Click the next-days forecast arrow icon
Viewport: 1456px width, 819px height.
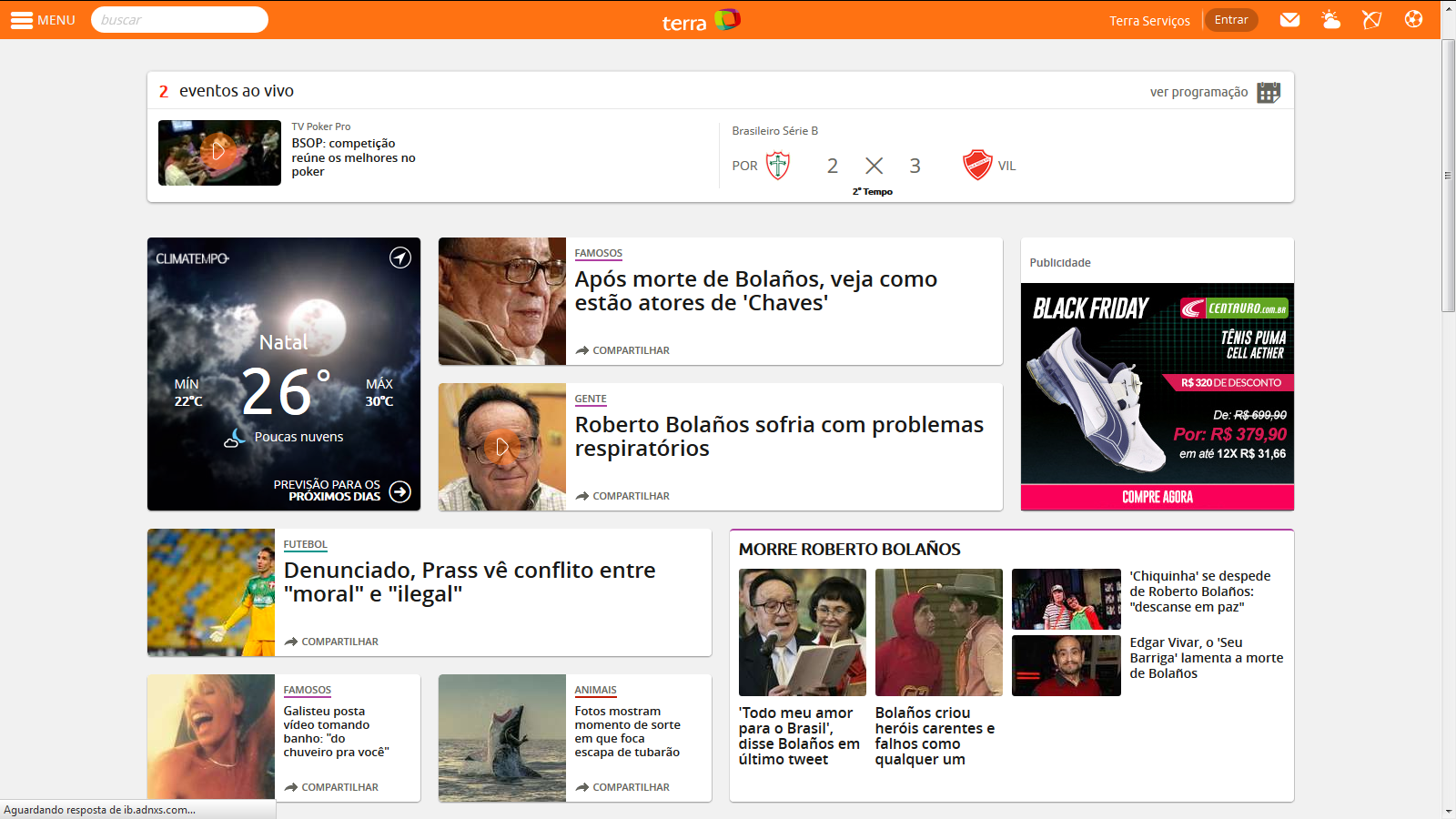point(400,491)
